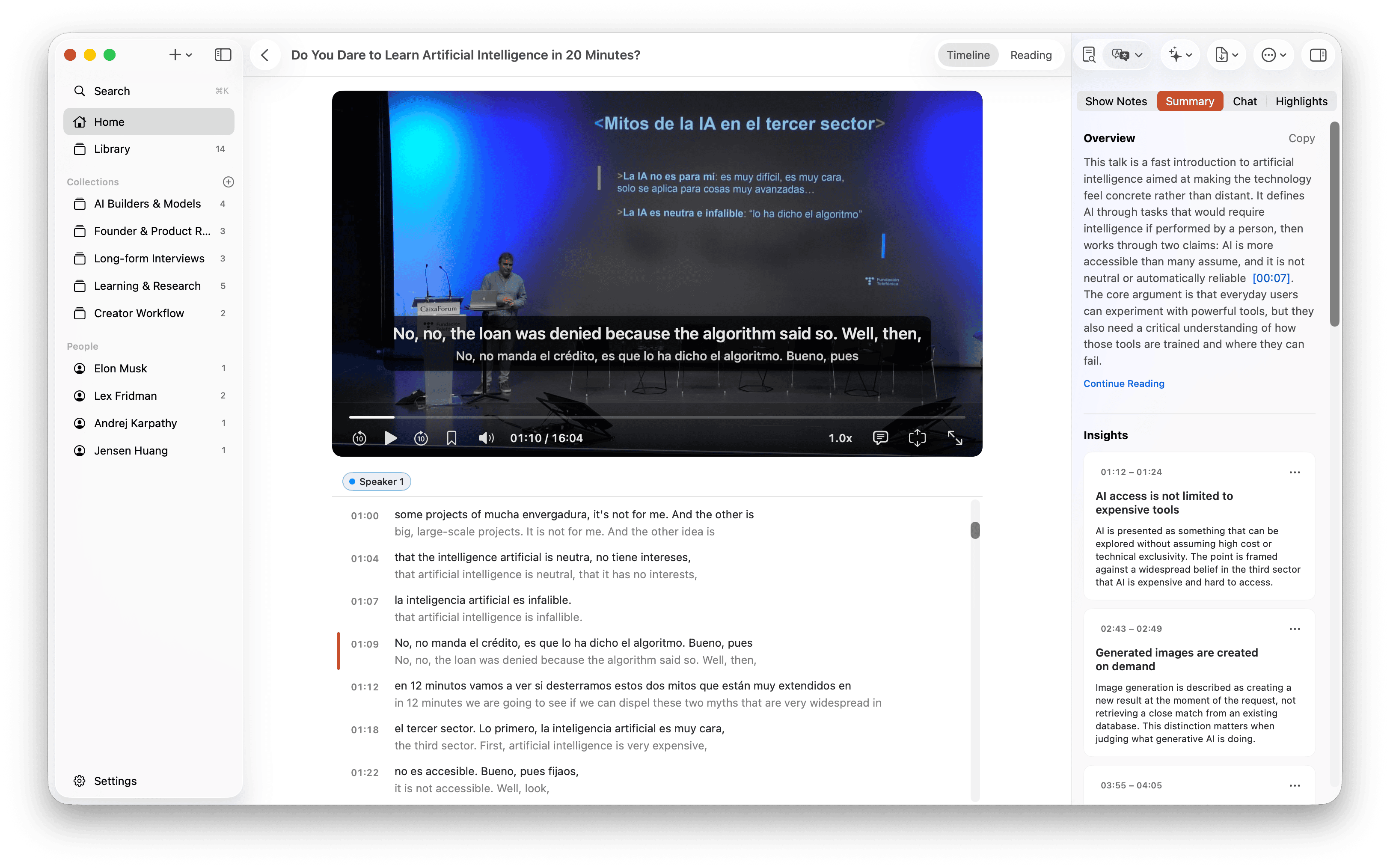Viewport: 1390px width, 868px height.
Task: Click the transcript search document icon
Action: click(x=1089, y=55)
